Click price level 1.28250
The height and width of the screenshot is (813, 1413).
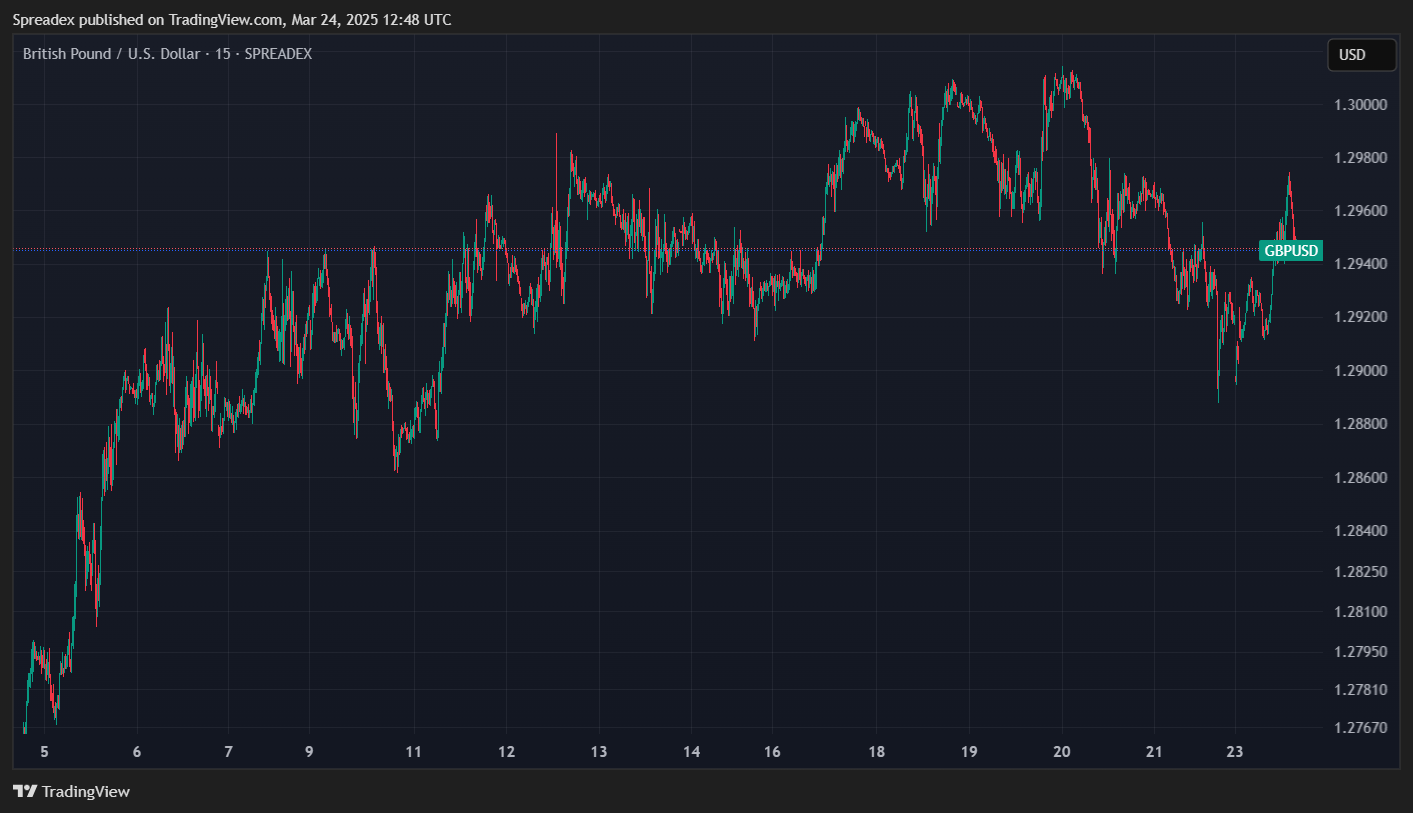coord(1360,571)
